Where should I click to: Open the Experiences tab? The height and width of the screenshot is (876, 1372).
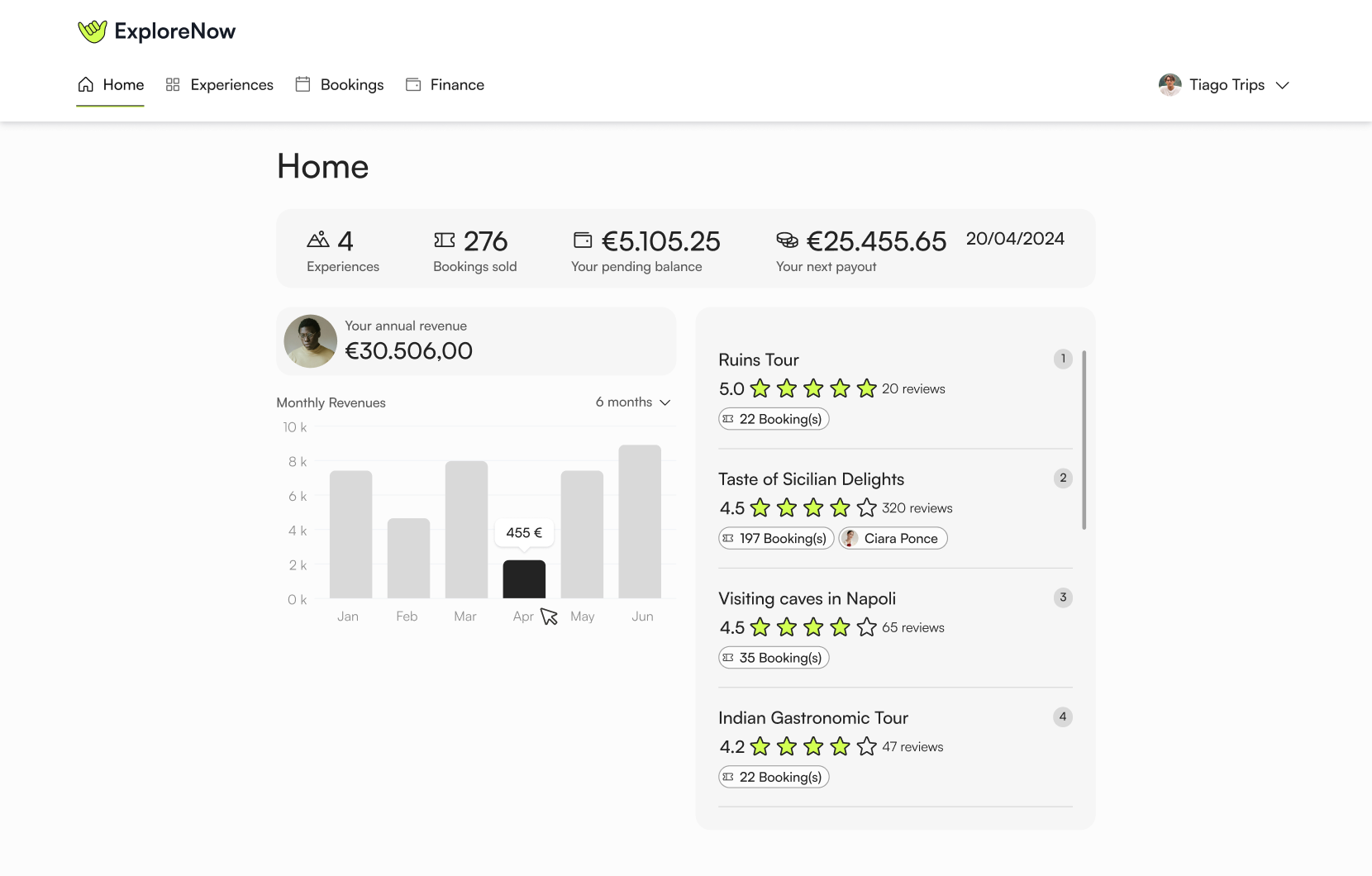(220, 85)
